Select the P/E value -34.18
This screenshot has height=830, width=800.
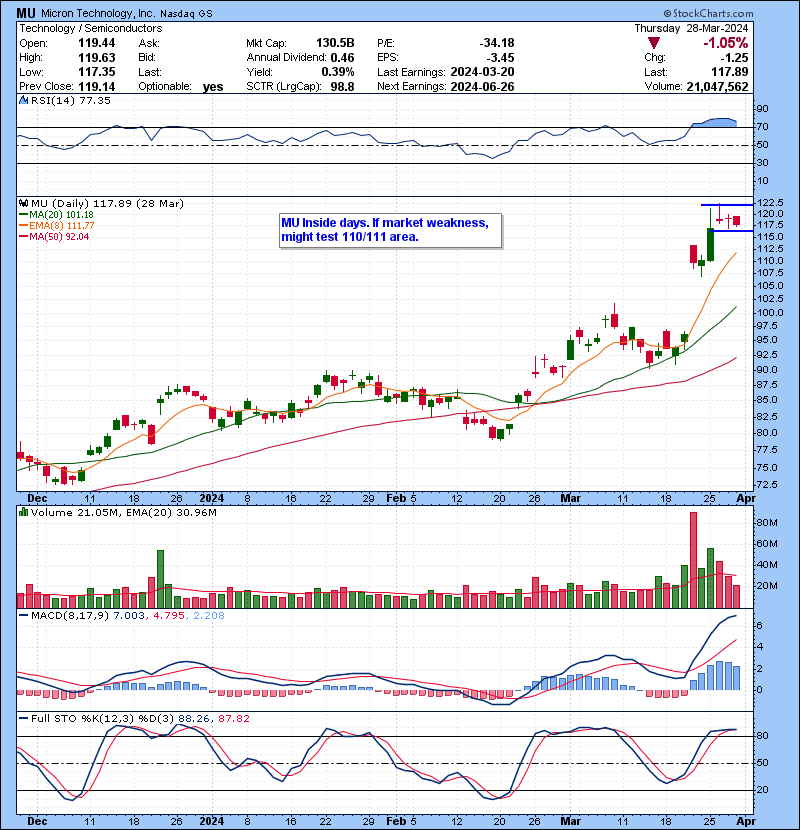point(497,43)
